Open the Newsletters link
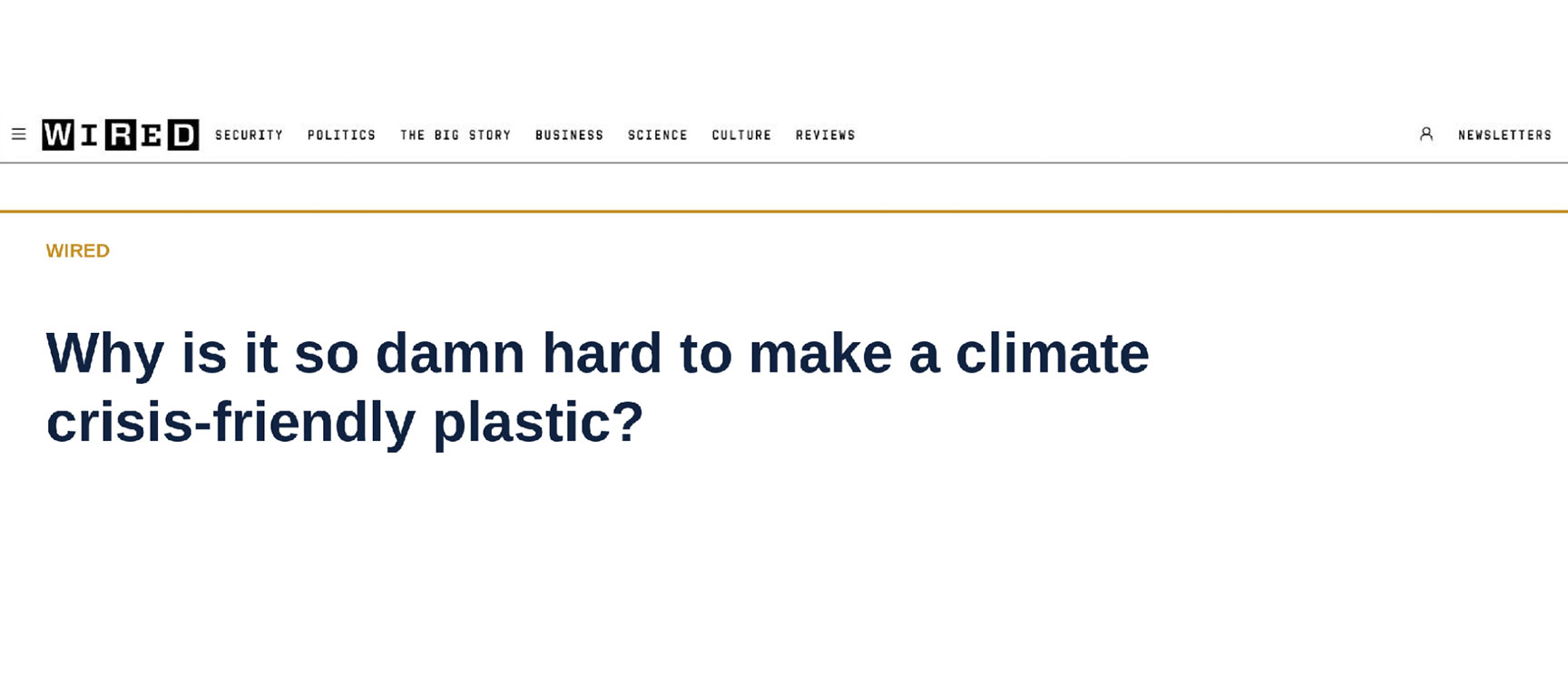The width and height of the screenshot is (1568, 686). click(x=1505, y=135)
